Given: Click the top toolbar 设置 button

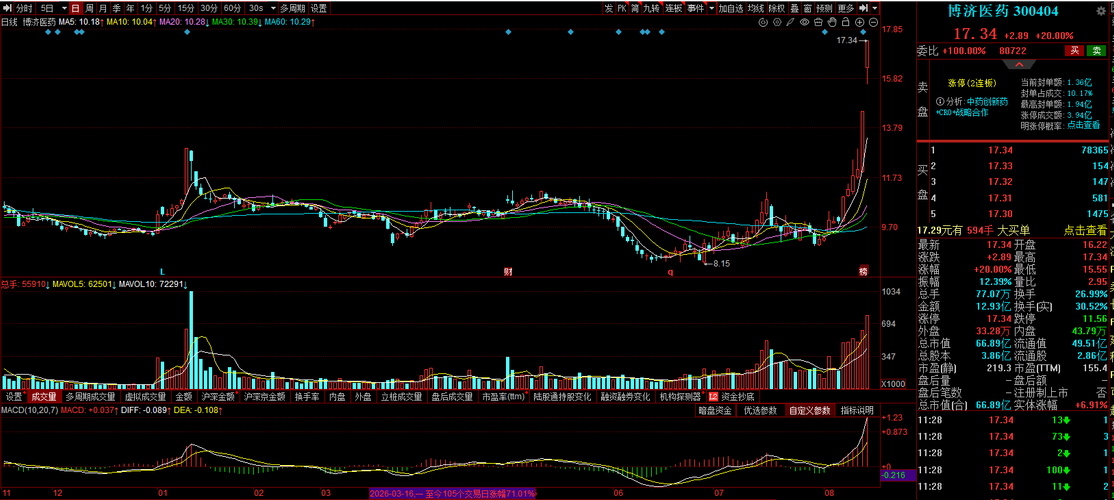Looking at the screenshot, I should (x=319, y=9).
